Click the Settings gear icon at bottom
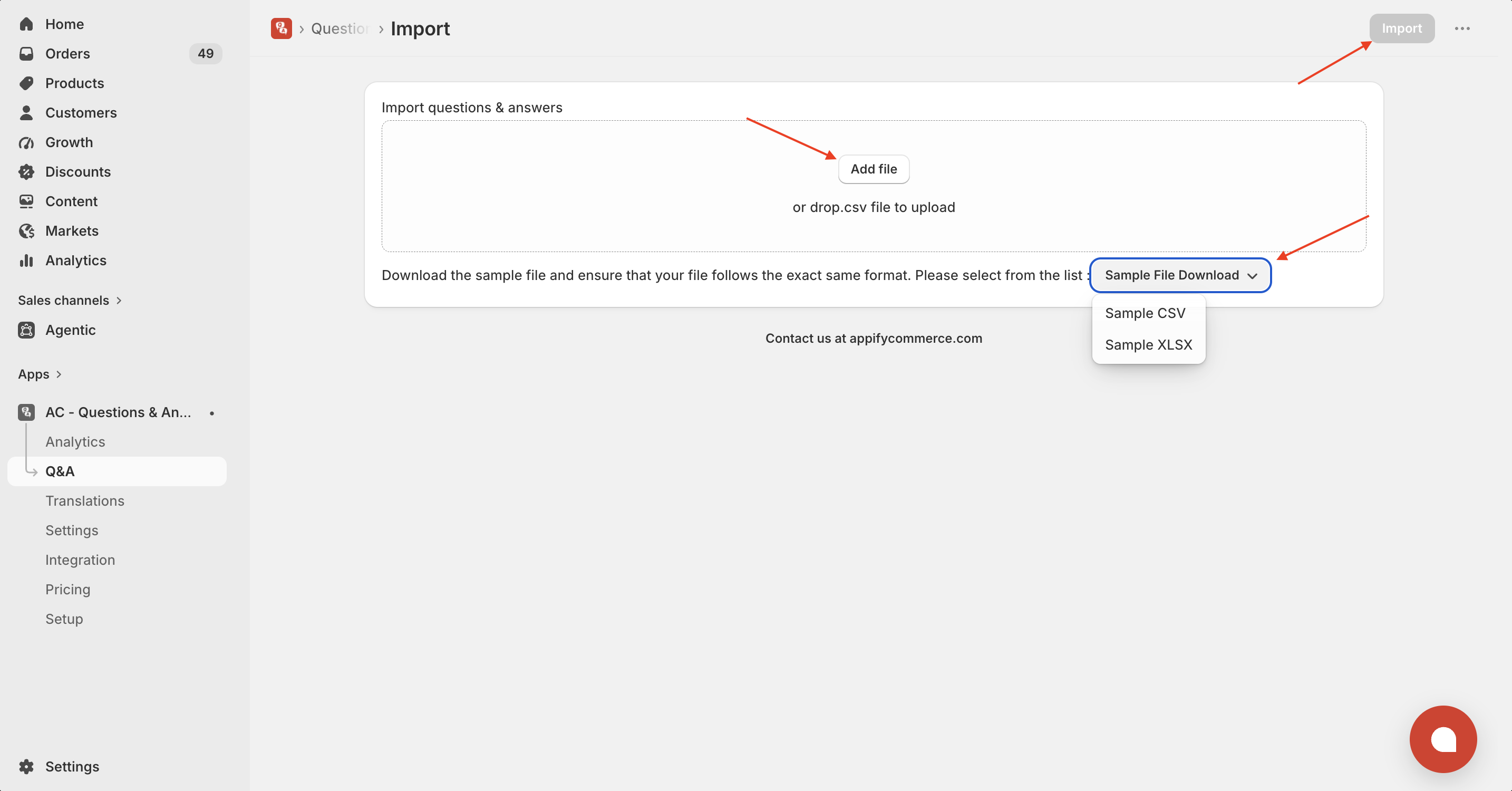 [26, 766]
